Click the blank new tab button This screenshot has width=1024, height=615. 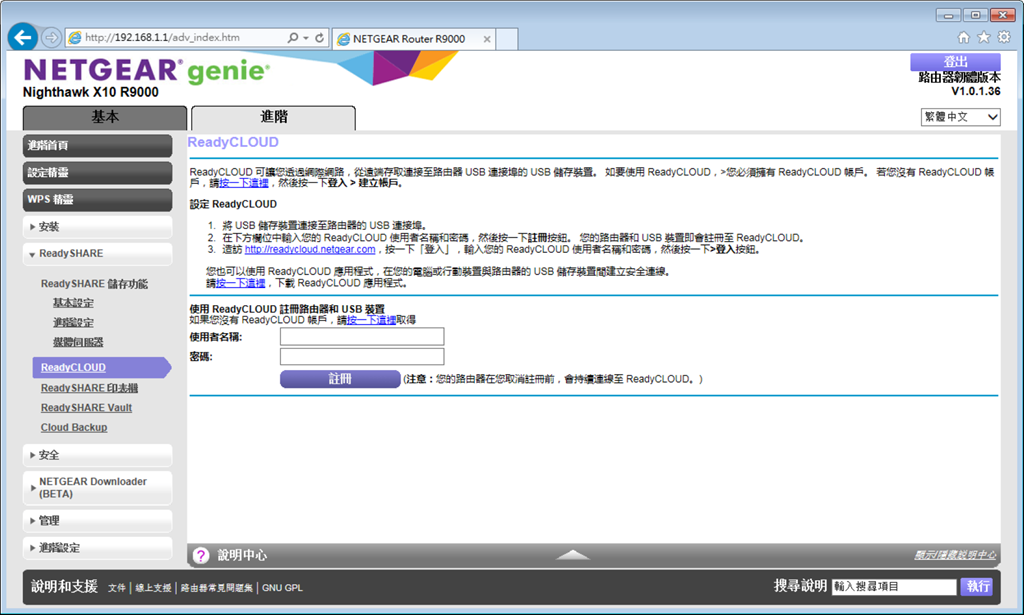pos(507,39)
